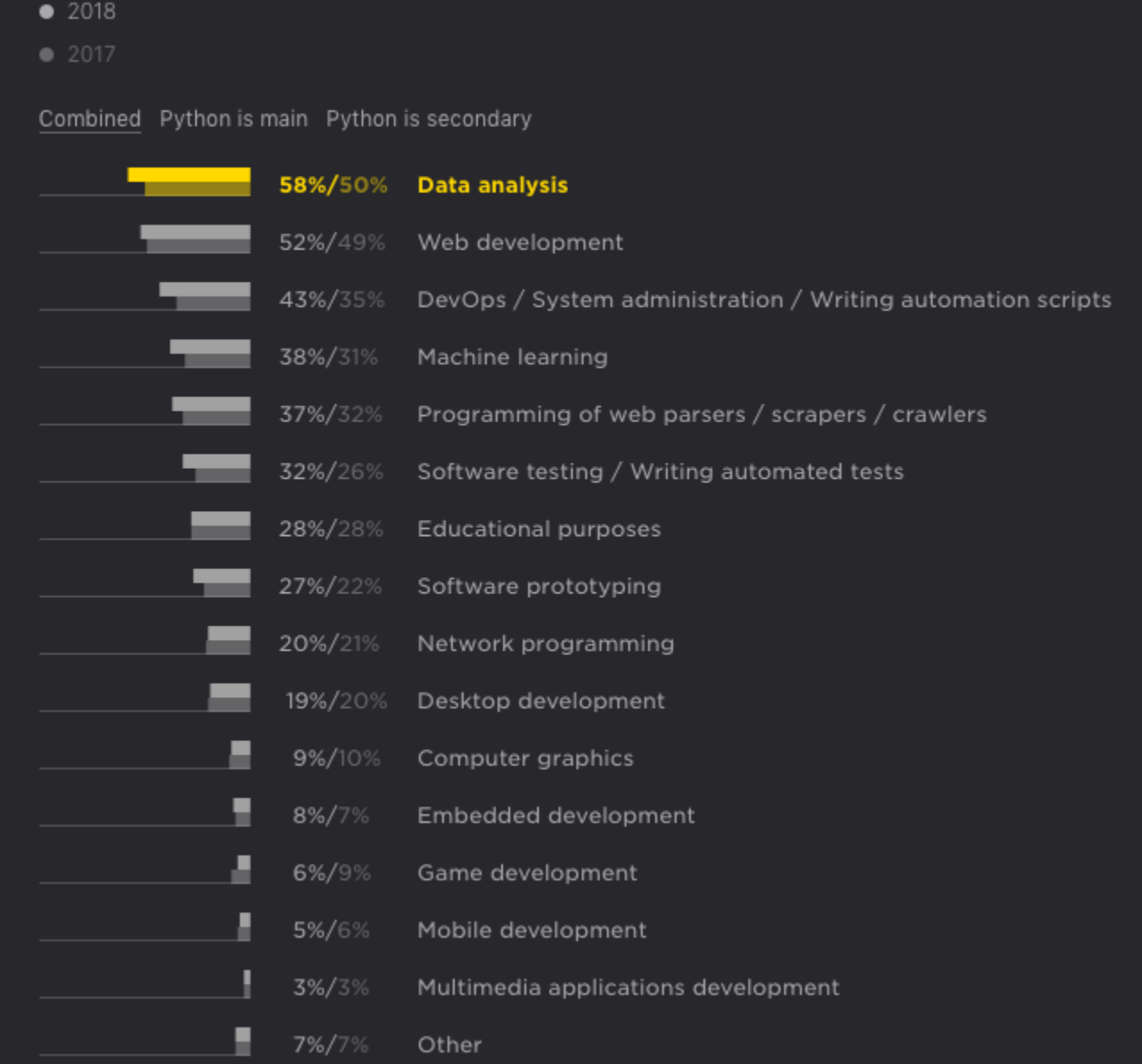
Task: Click the Network programming row bar
Action: click(x=228, y=640)
